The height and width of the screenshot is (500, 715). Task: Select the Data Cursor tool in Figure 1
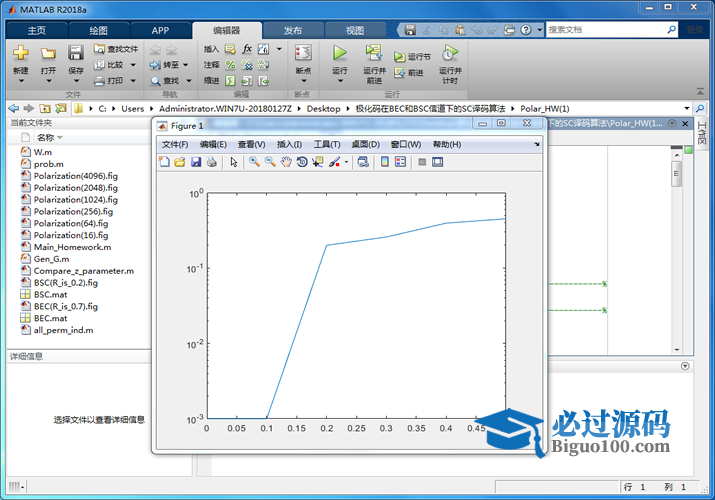(x=317, y=162)
